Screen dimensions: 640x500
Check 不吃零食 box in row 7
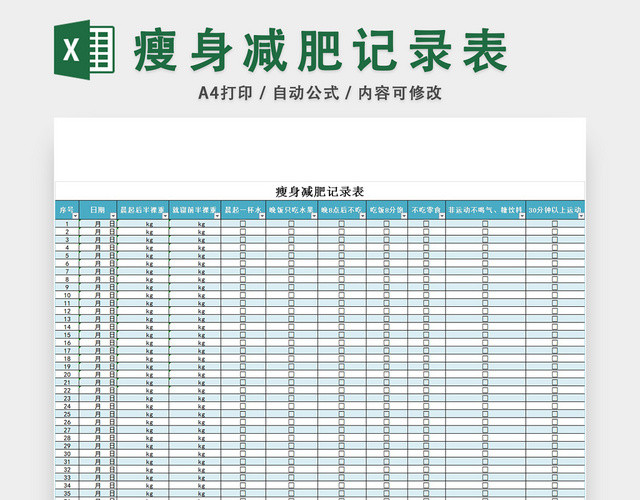[x=426, y=271]
